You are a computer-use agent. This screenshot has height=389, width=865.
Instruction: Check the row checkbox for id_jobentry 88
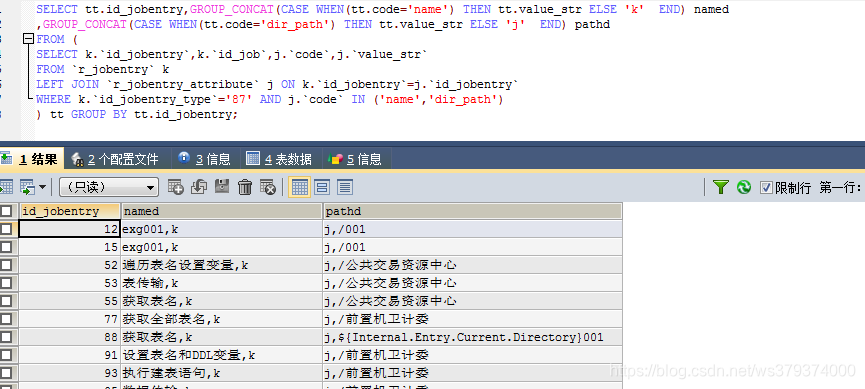point(6,337)
